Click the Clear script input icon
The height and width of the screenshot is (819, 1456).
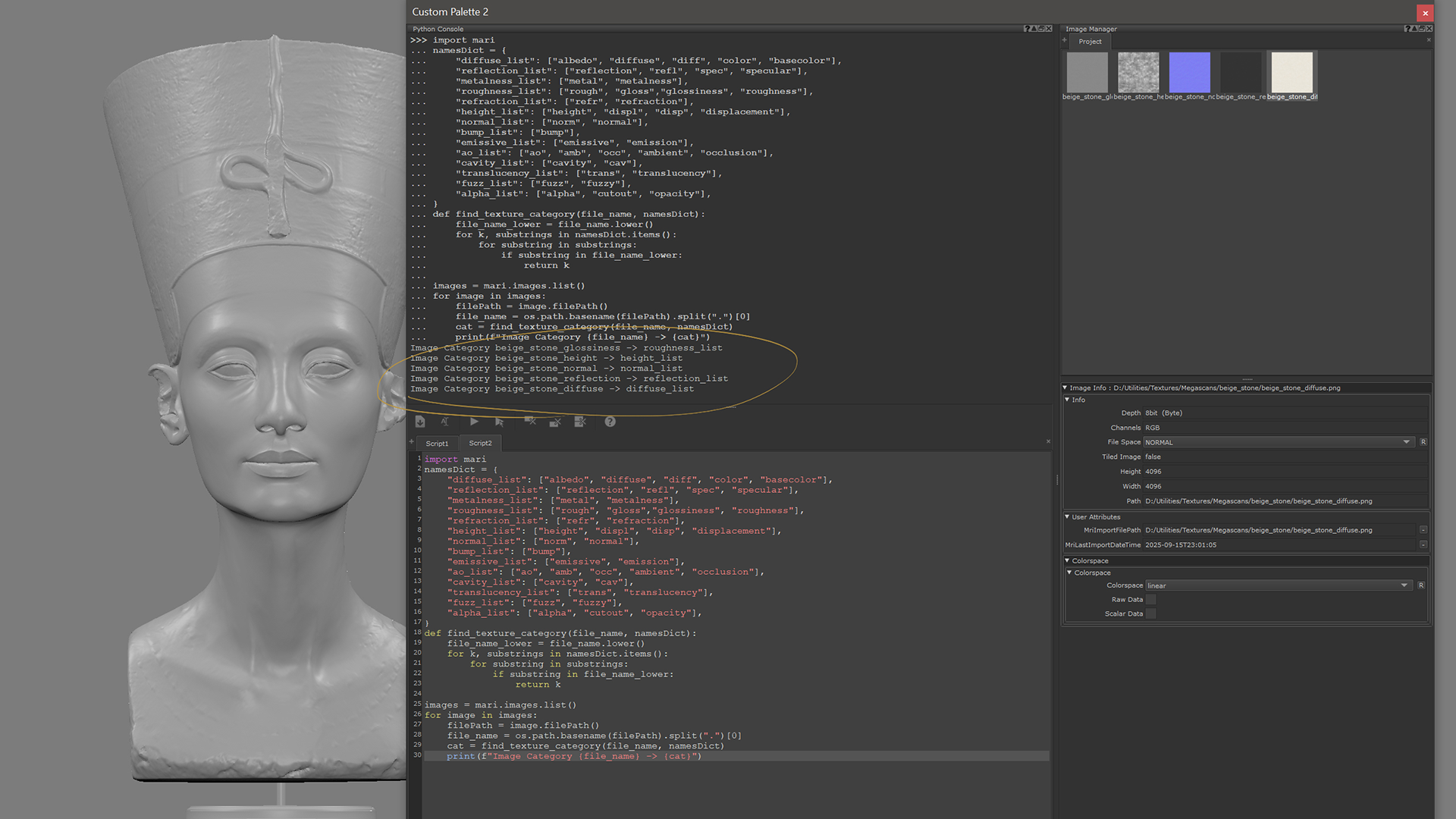555,422
